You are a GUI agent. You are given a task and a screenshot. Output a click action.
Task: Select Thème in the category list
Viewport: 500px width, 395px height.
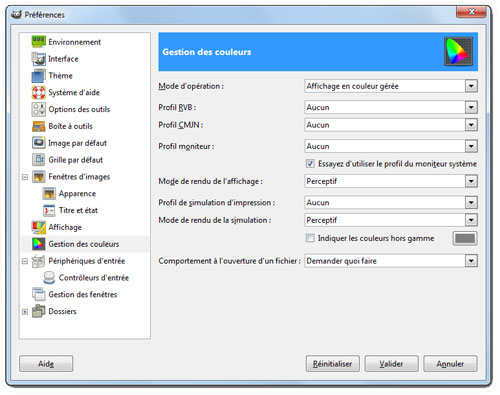pyautogui.click(x=60, y=76)
